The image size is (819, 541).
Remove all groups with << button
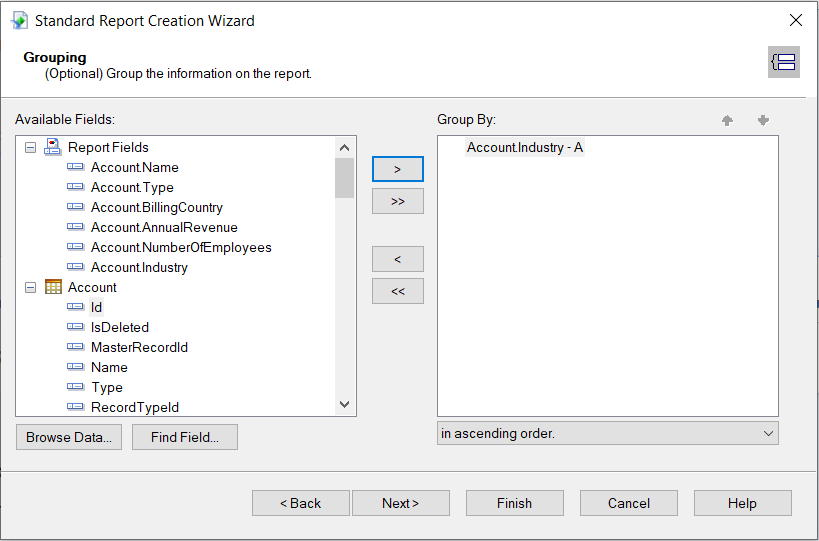[x=397, y=291]
